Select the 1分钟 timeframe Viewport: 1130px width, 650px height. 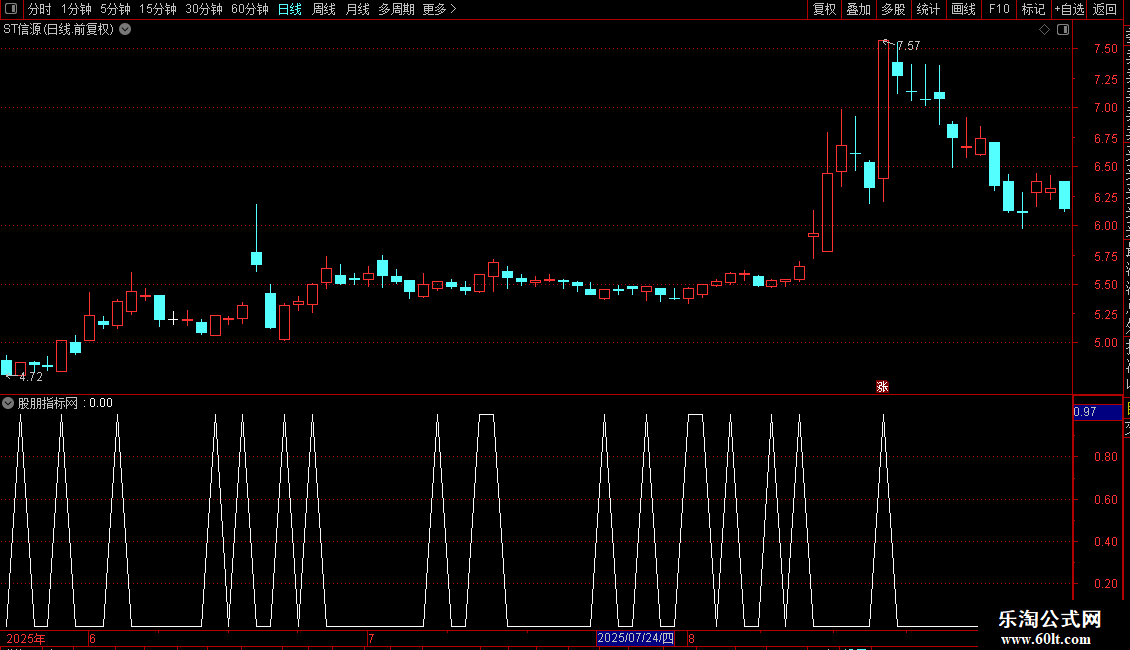pyautogui.click(x=76, y=9)
